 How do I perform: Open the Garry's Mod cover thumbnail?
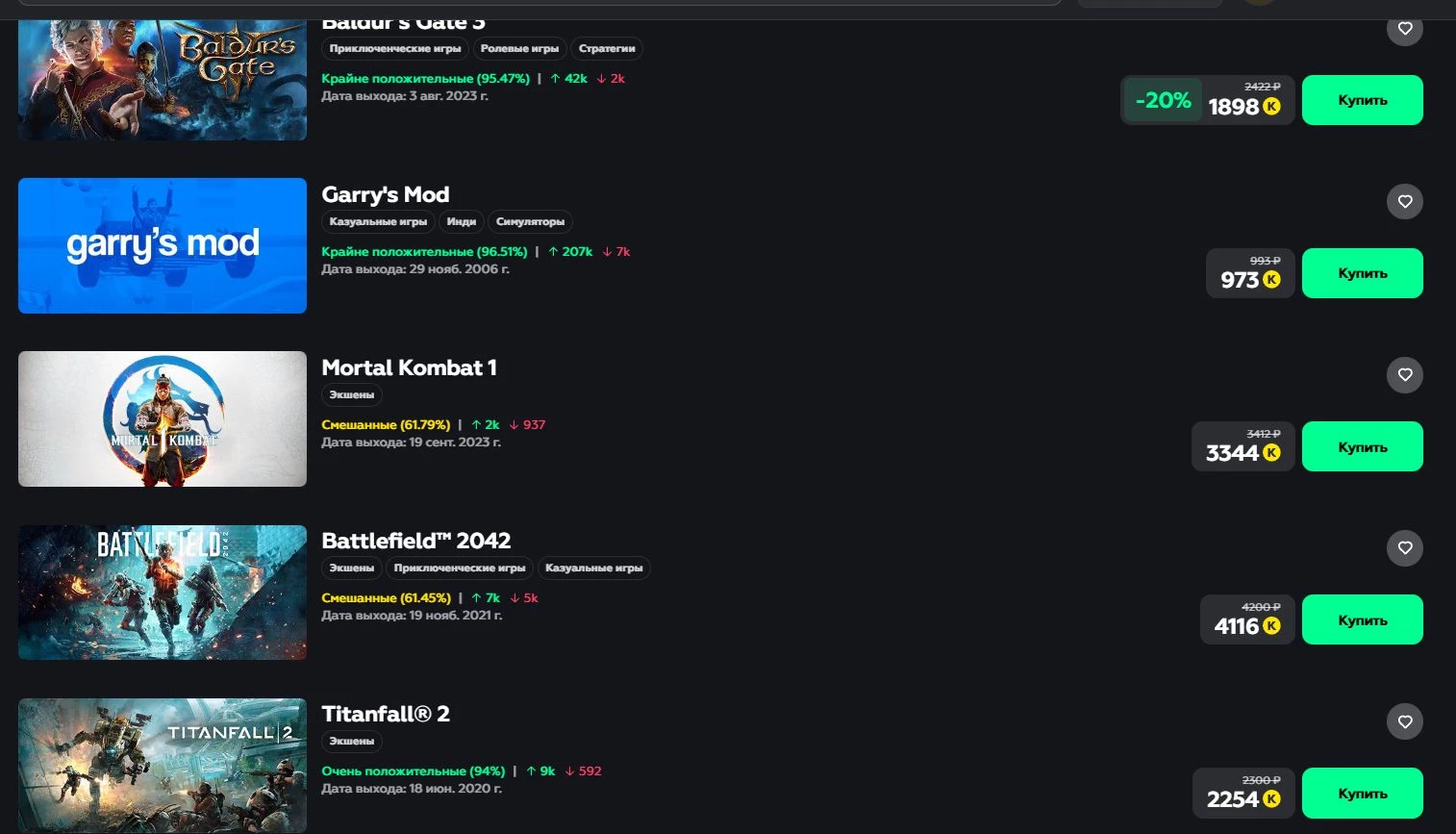pos(163,245)
